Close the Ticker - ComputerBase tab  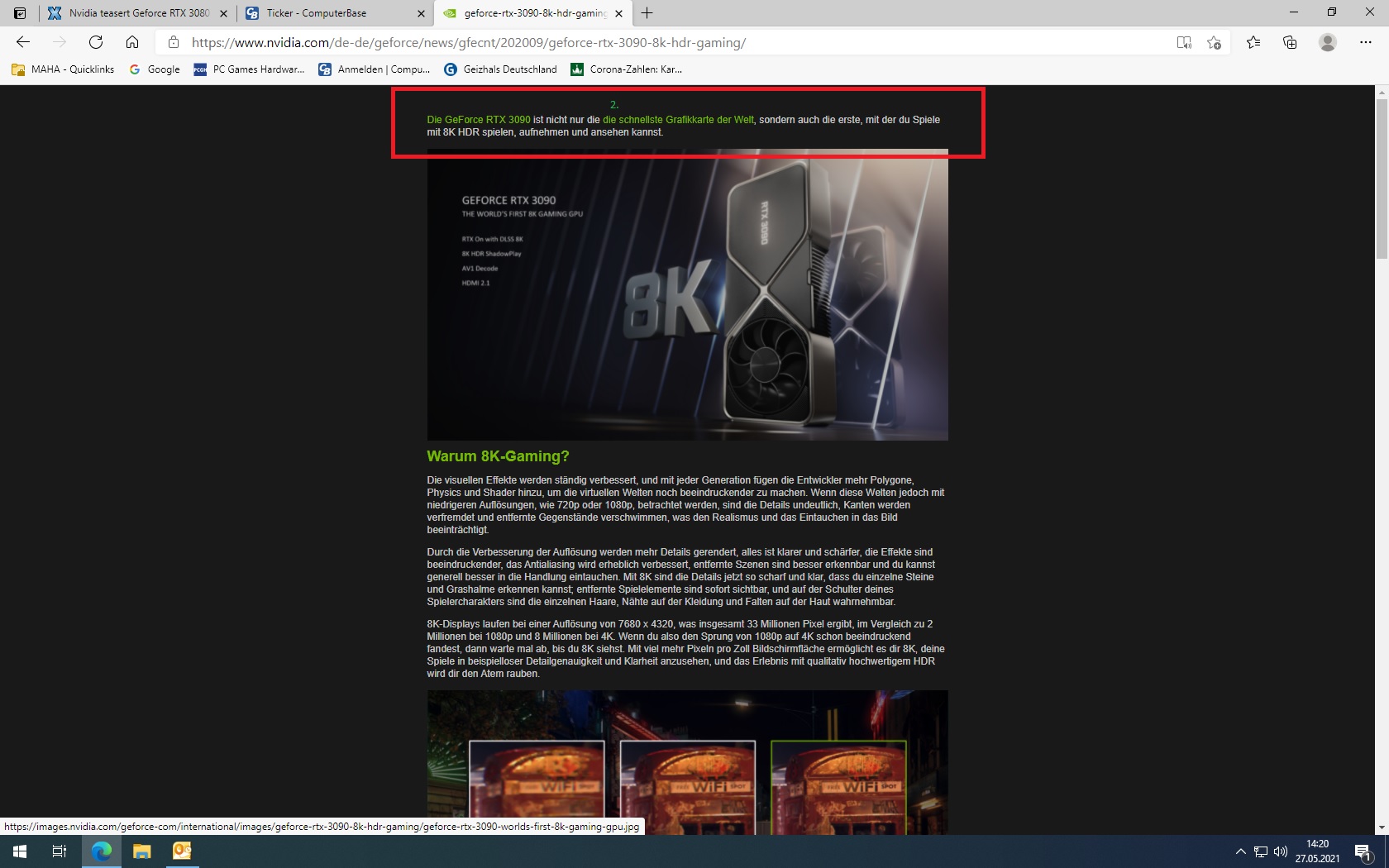(421, 13)
